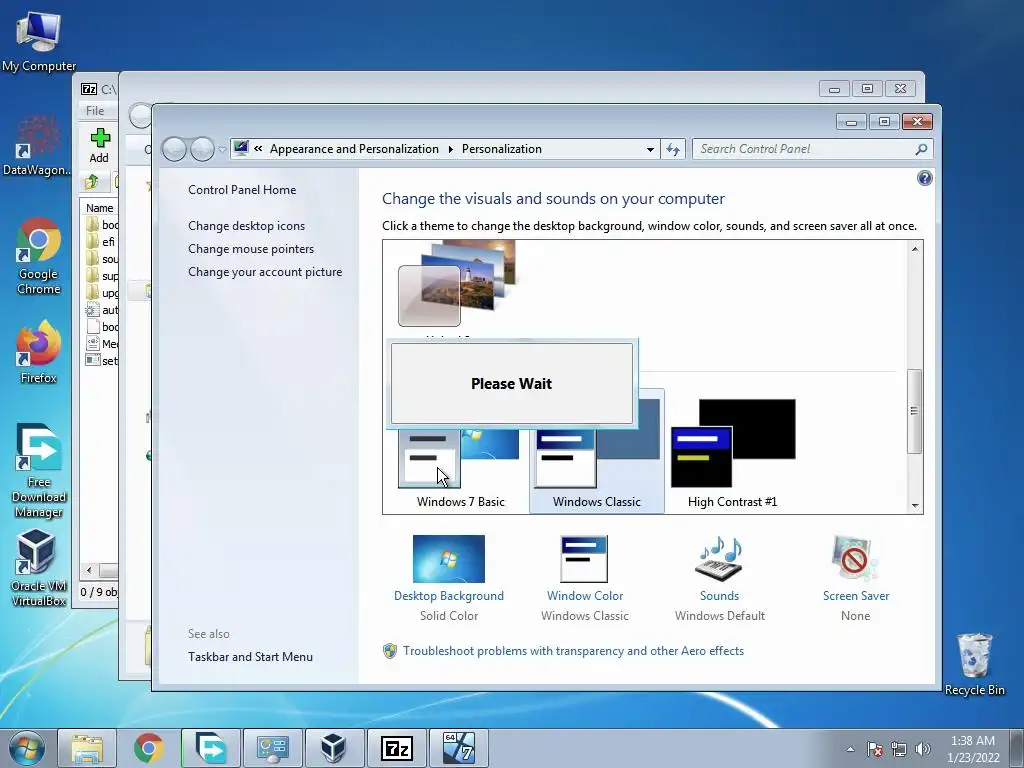This screenshot has height=768, width=1024.
Task: Click Change desktop icons link
Action: pyautogui.click(x=246, y=225)
